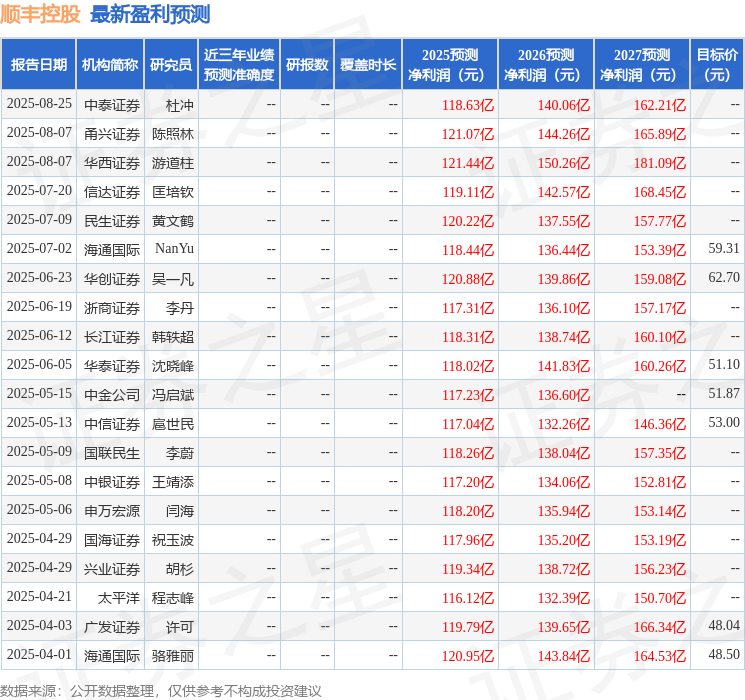Click the date 2025-08-25
745x700 pixels.
point(39,104)
